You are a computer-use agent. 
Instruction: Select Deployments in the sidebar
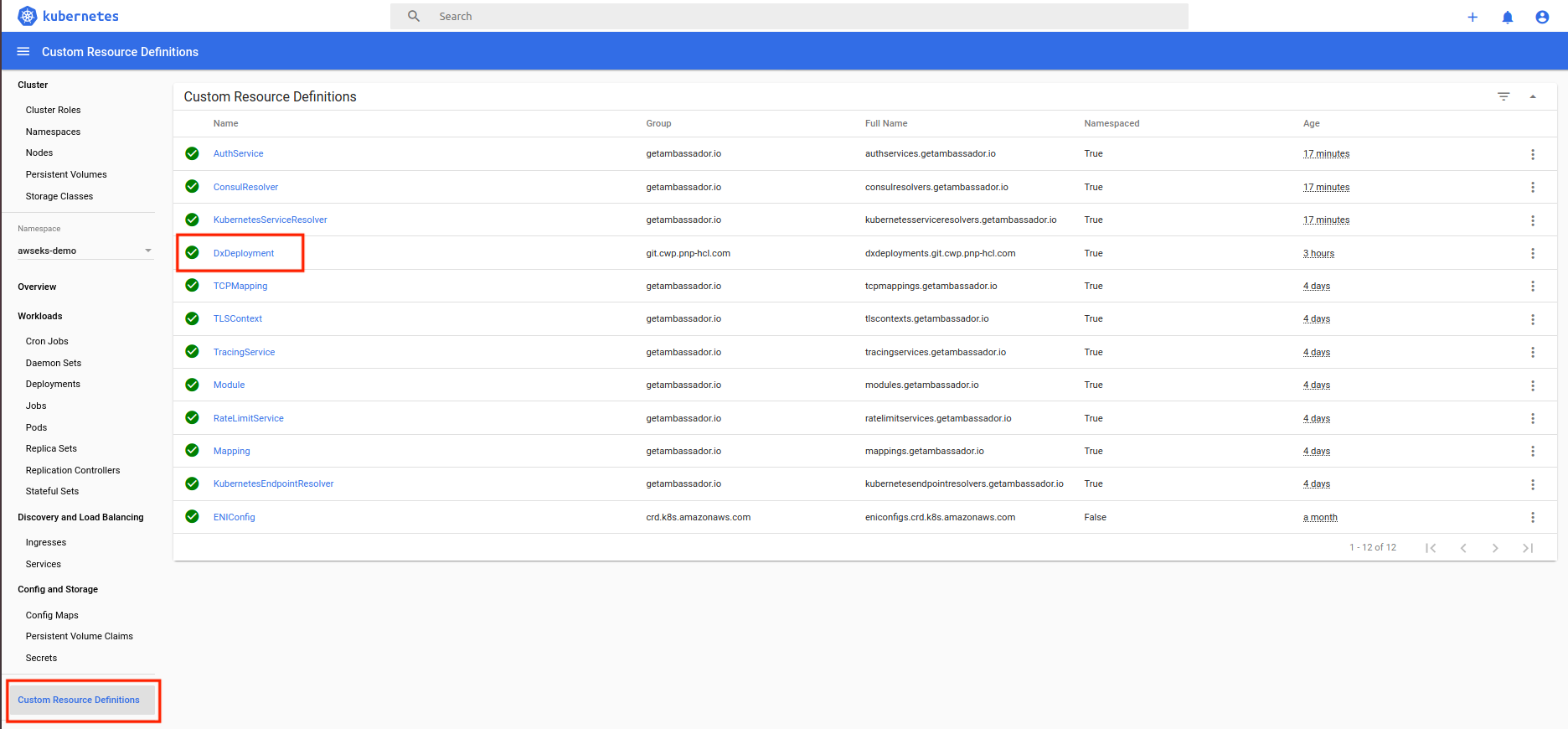pyautogui.click(x=53, y=384)
